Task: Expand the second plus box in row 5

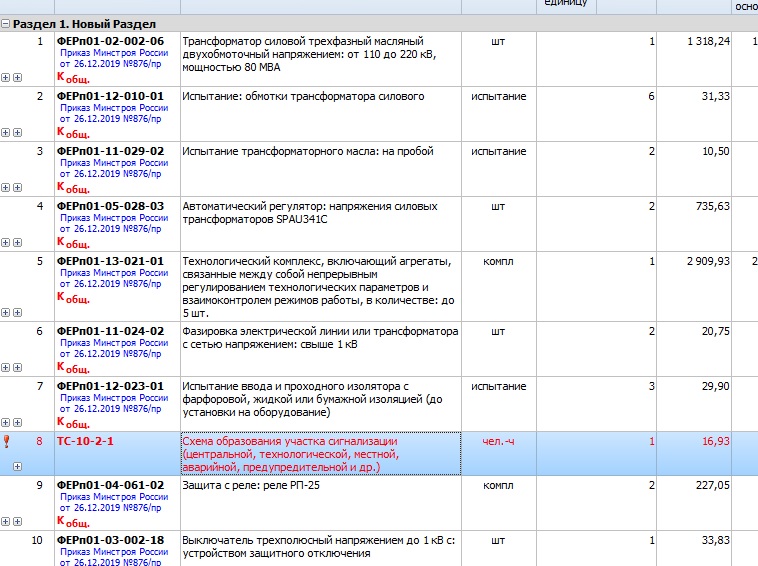Action: pos(17,313)
